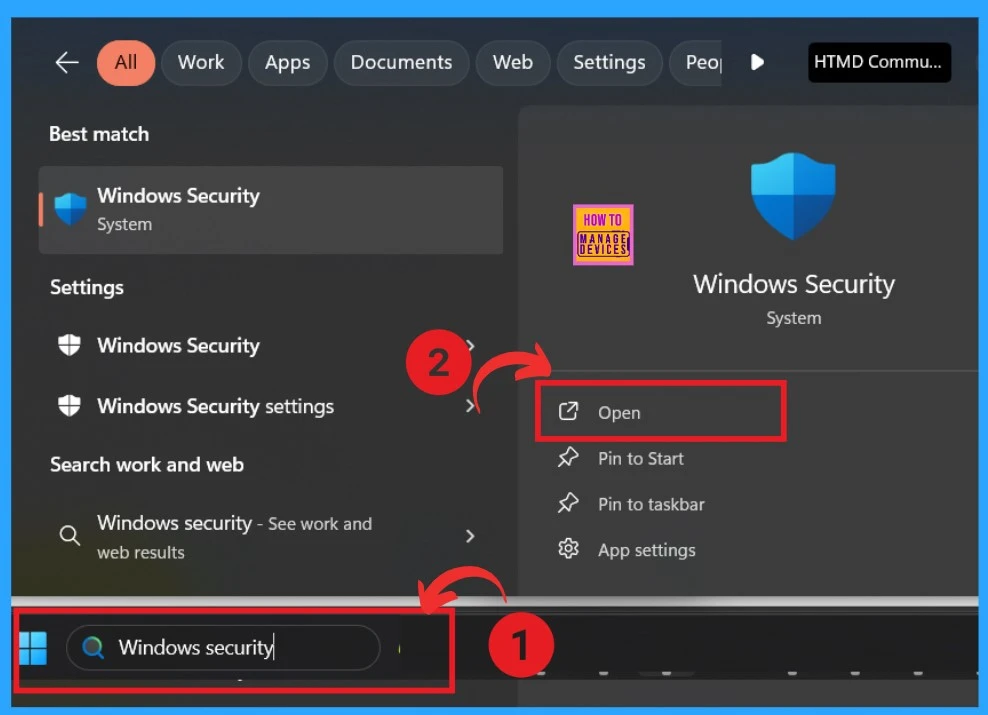988x715 pixels.
Task: Click the Search work and web heading
Action: (147, 465)
